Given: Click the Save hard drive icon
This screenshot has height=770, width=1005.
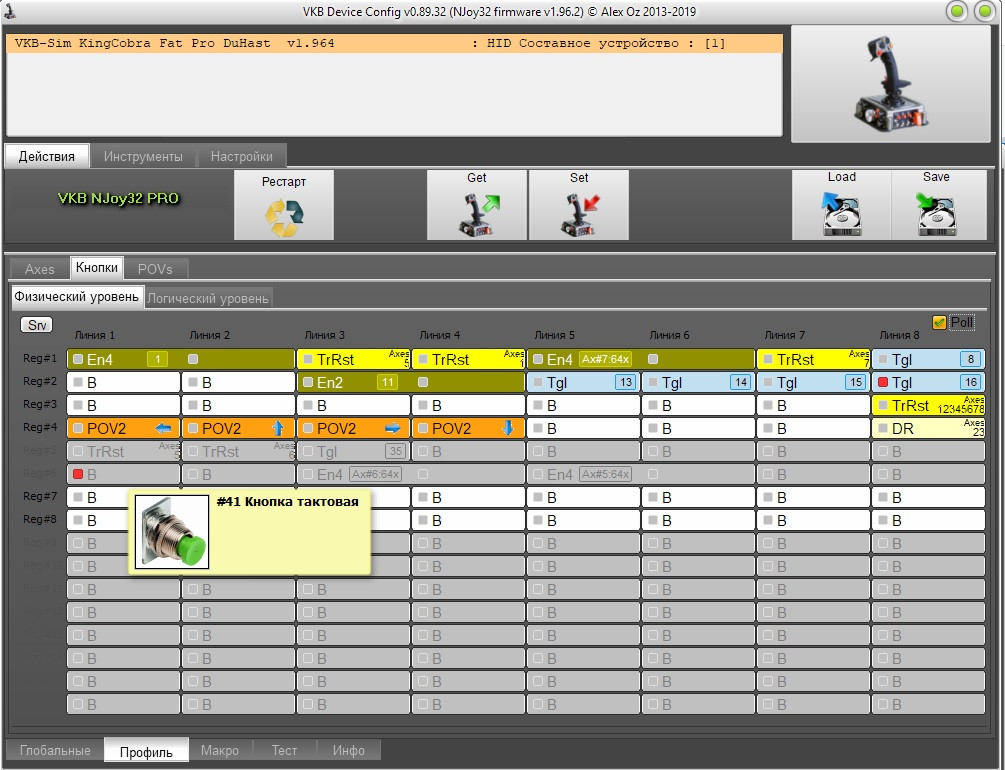Looking at the screenshot, I should [939, 205].
